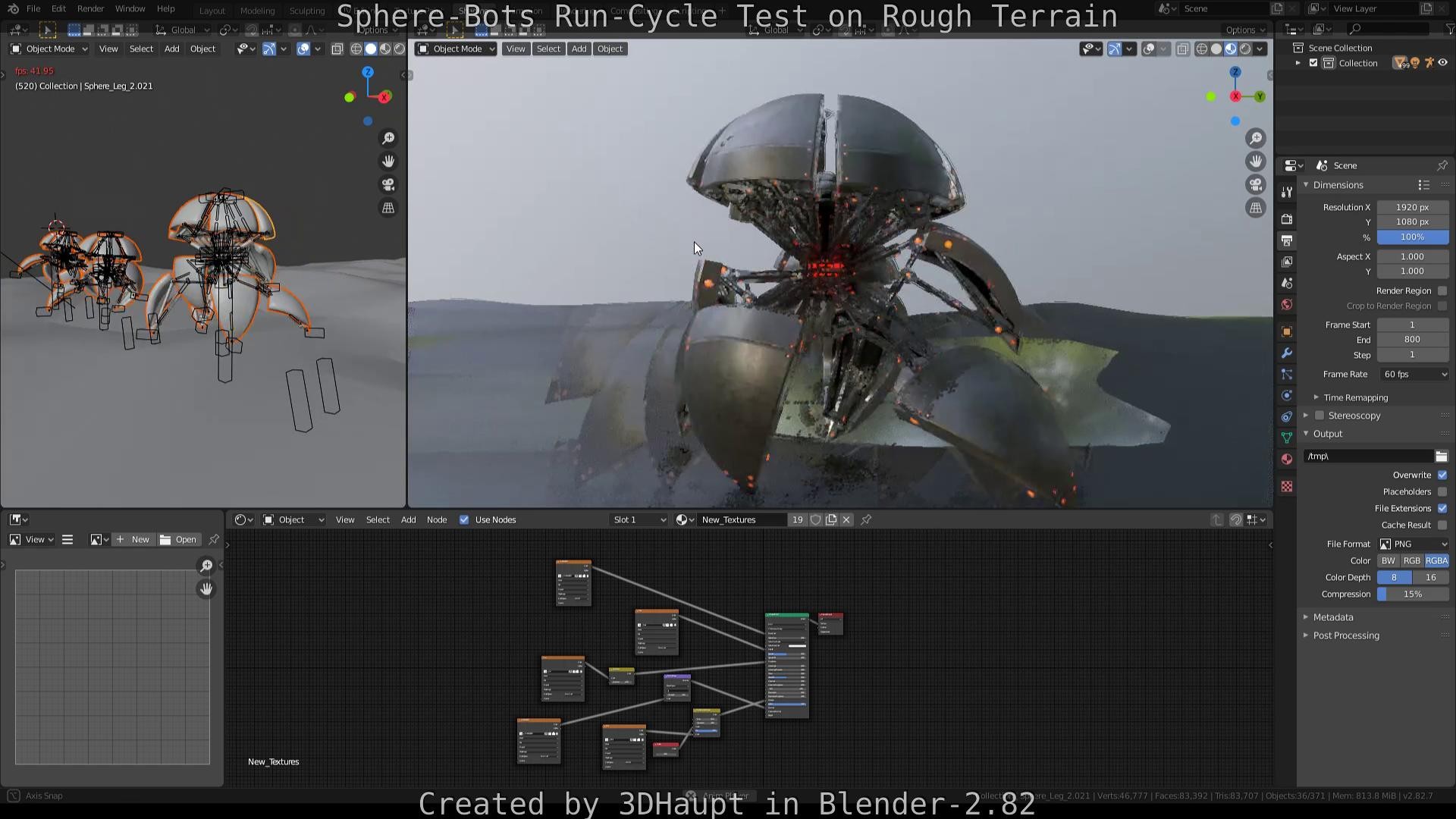Expand the Time Remapping section
1456x819 pixels.
tap(1355, 397)
